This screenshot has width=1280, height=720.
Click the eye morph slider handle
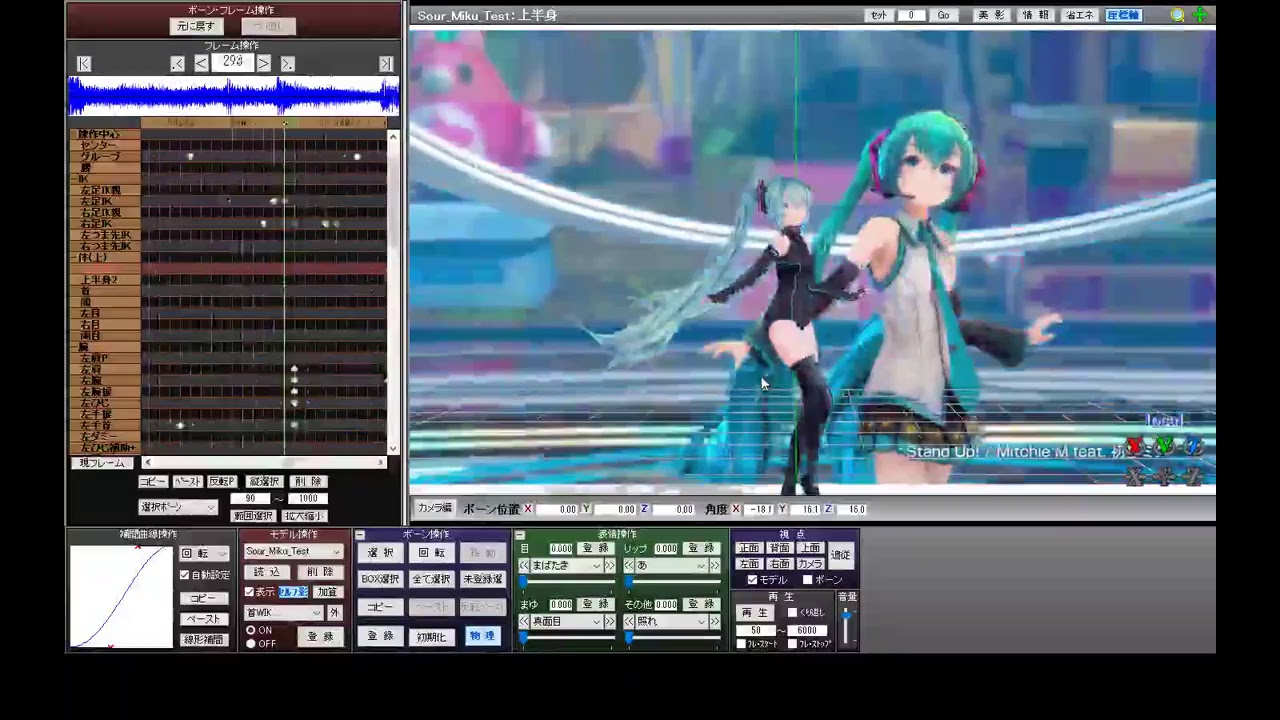(522, 581)
